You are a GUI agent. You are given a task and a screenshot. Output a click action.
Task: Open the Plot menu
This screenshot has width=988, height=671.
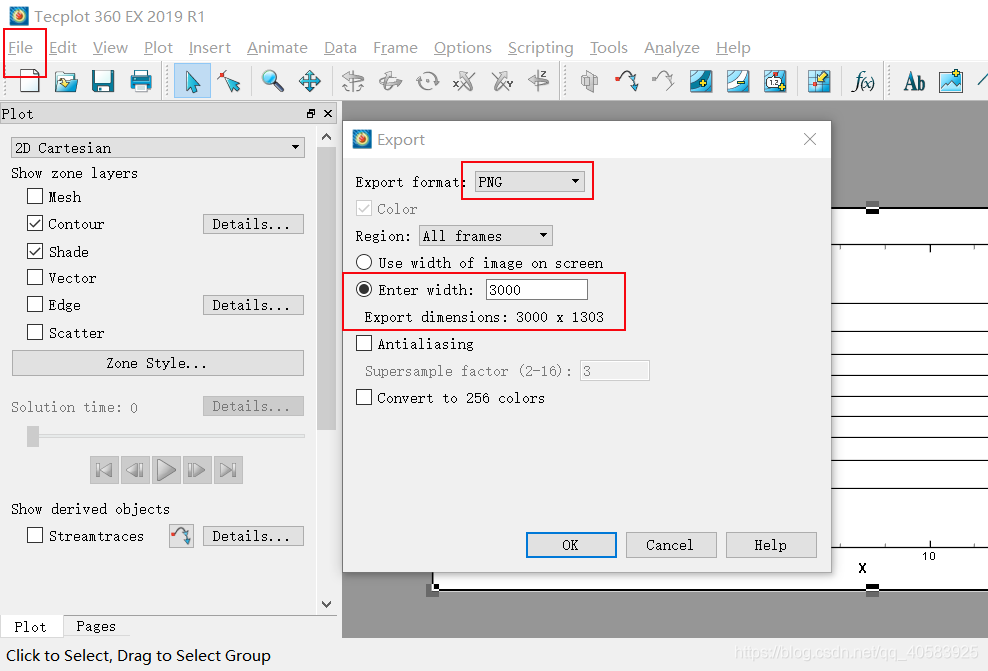click(158, 48)
